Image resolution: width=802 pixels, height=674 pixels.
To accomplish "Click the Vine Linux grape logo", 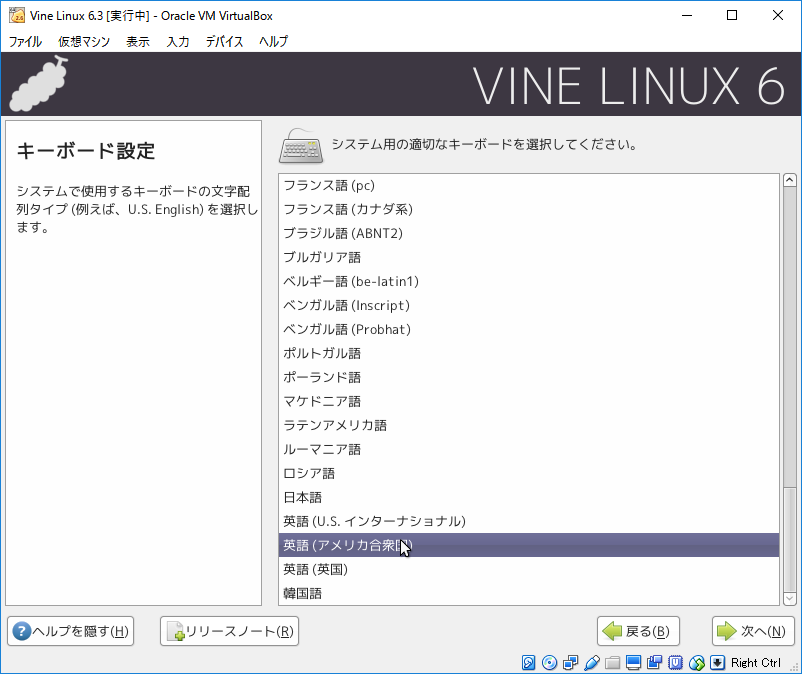I will 40,85.
